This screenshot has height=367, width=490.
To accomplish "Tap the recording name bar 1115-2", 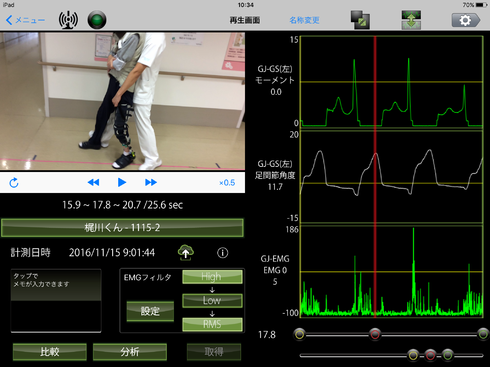I will tap(122, 228).
